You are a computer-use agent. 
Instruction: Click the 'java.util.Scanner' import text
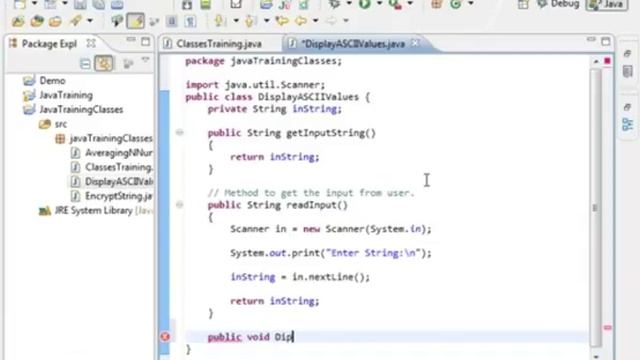(x=272, y=85)
